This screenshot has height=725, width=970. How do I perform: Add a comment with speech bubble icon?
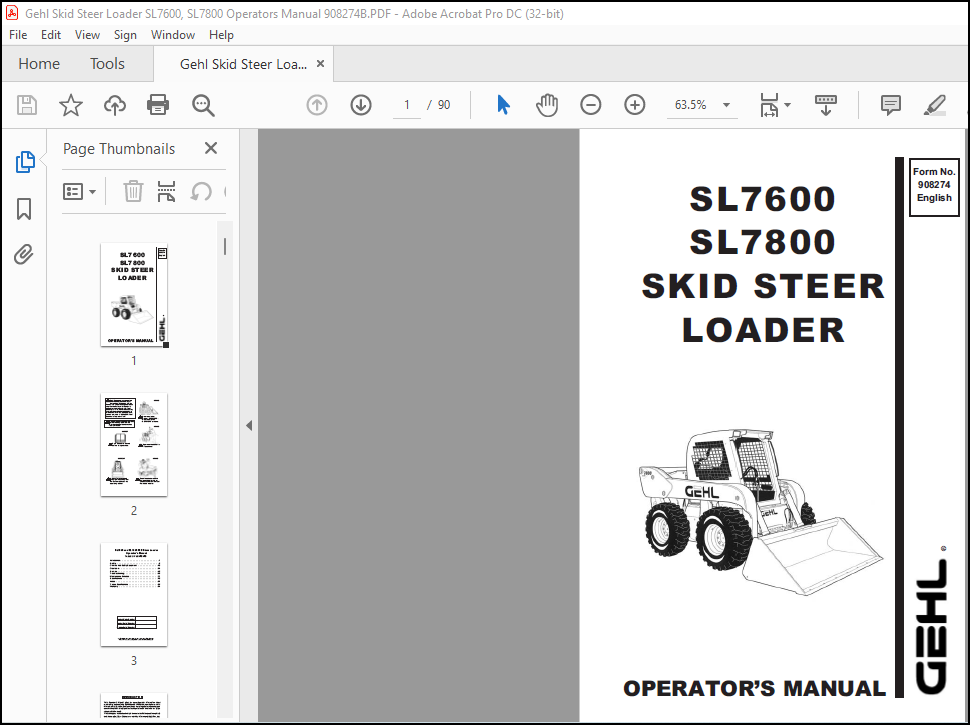point(890,105)
